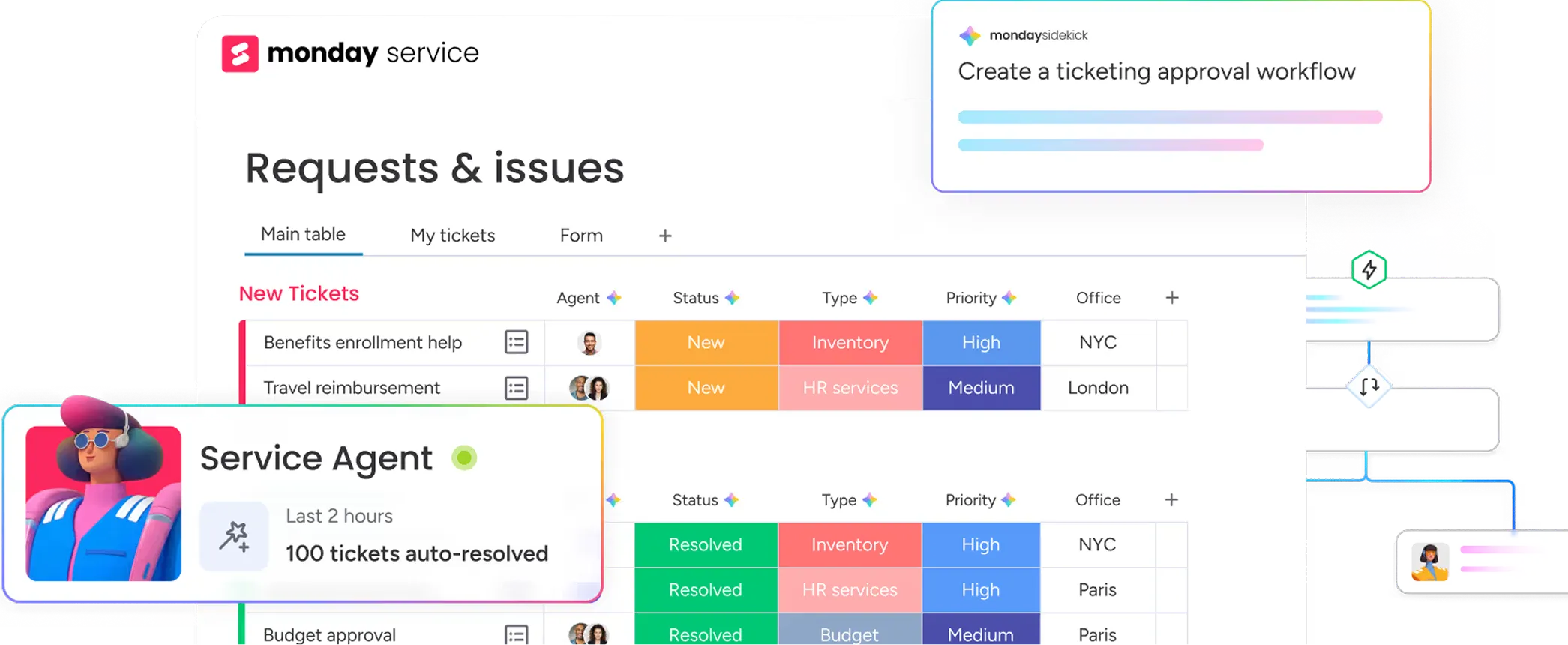Collapse the New Tickets group heading
Image resolution: width=1568 pixels, height=645 pixels.
[299, 293]
